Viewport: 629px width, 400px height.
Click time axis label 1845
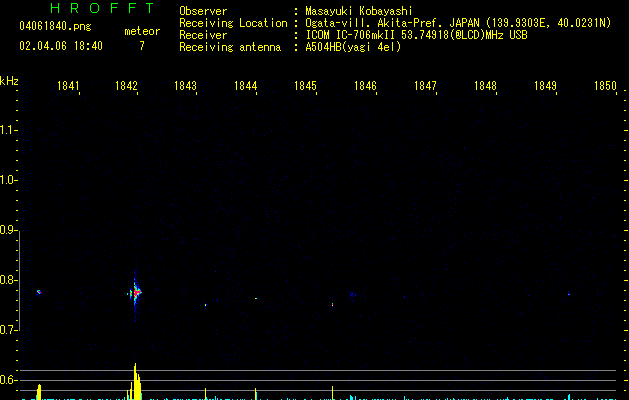pyautogui.click(x=305, y=86)
